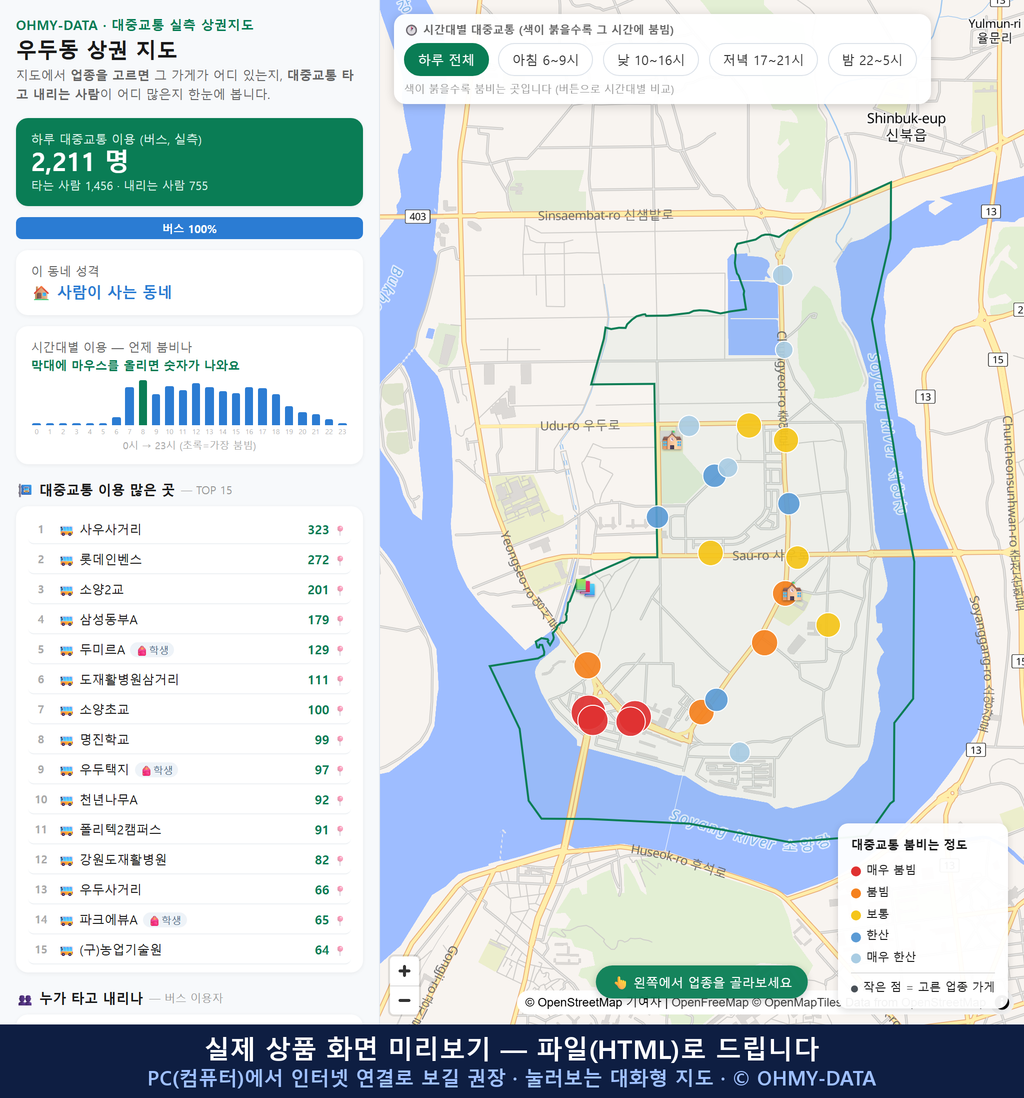Click the light-blue 매우 한산 legend swatch
This screenshot has height=1098, width=1024.
click(856, 958)
